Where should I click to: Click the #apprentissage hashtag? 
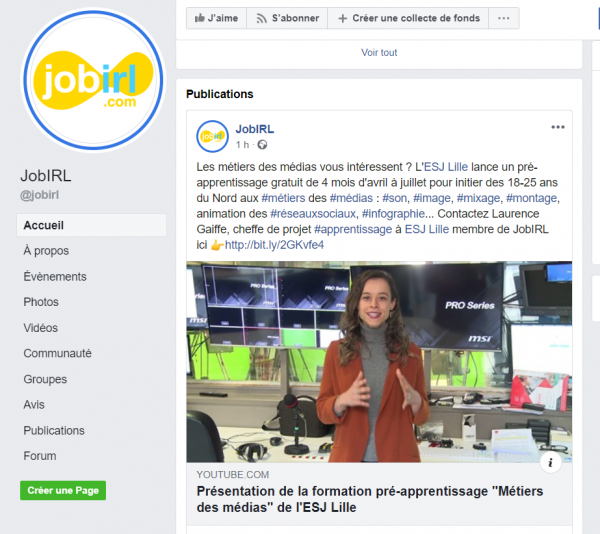(353, 229)
